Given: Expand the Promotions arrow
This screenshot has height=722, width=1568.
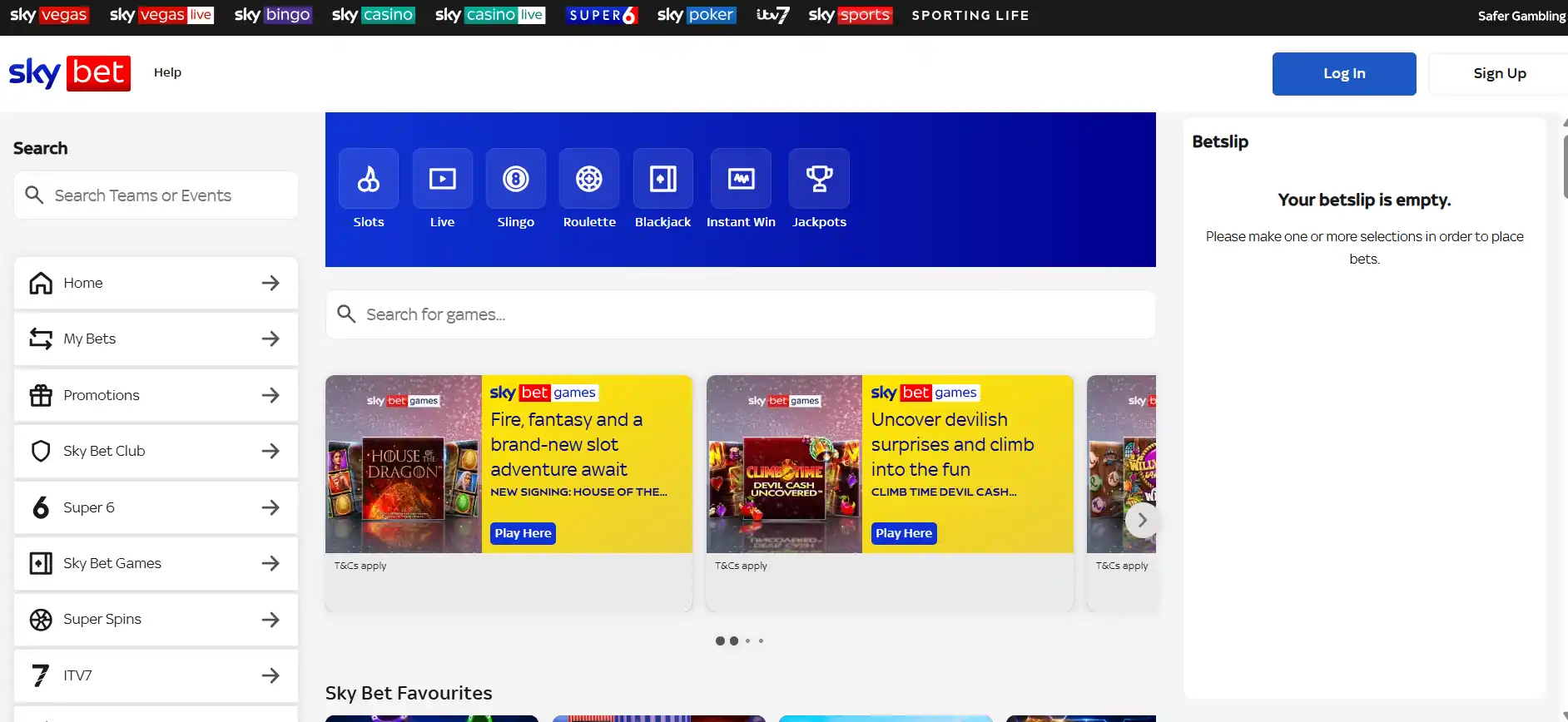Looking at the screenshot, I should tap(270, 395).
